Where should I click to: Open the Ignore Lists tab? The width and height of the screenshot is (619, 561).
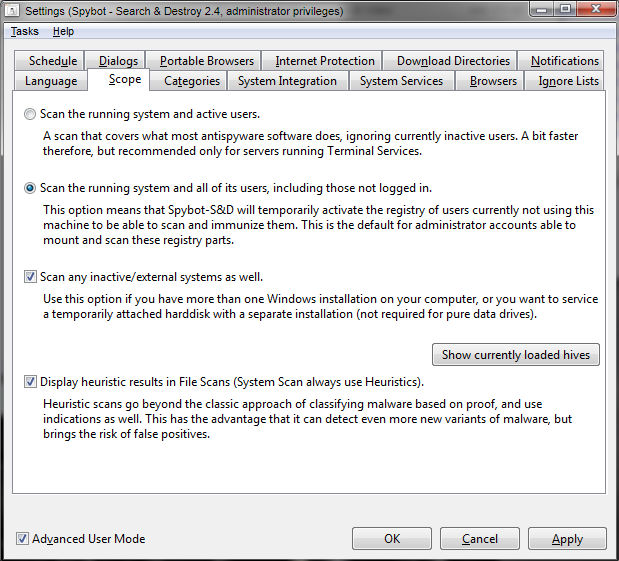(x=565, y=81)
